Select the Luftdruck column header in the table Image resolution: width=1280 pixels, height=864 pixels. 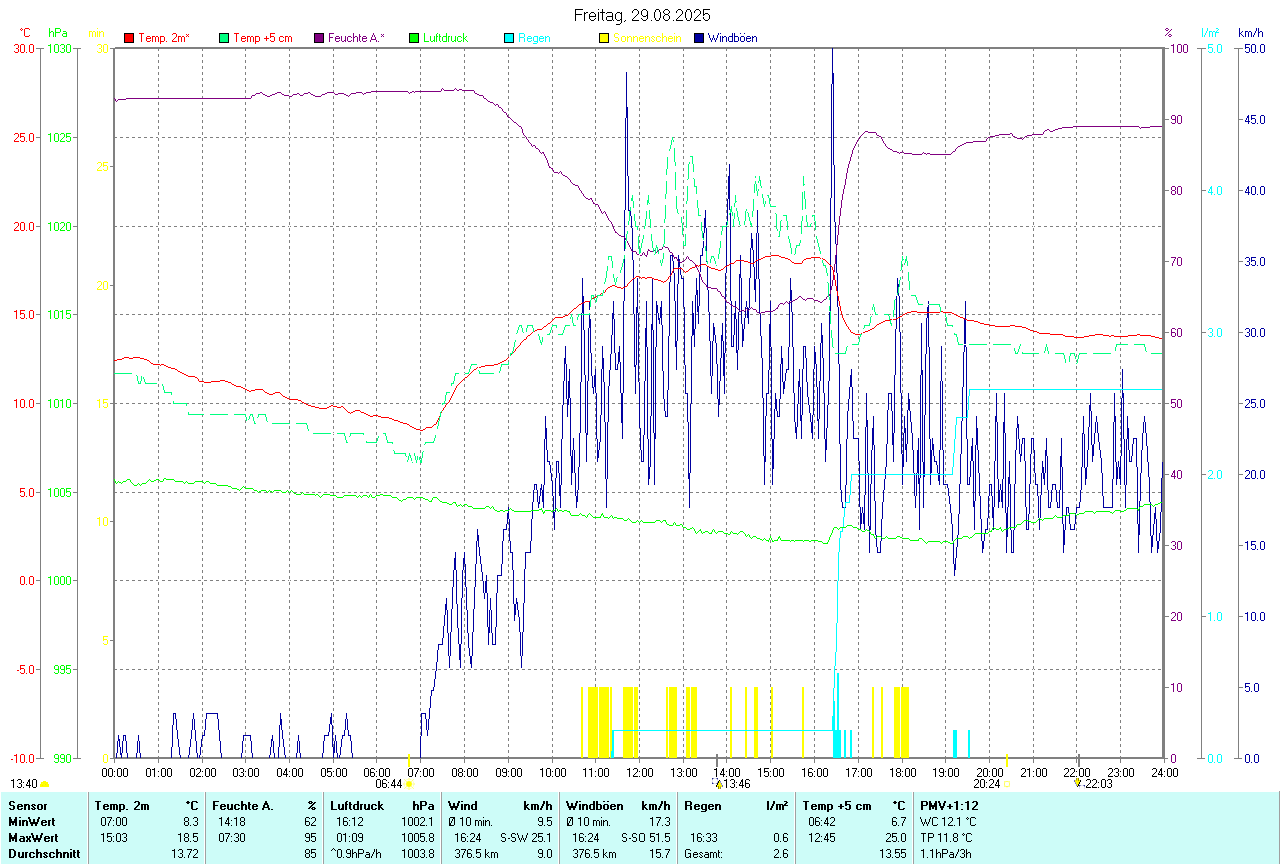(357, 805)
